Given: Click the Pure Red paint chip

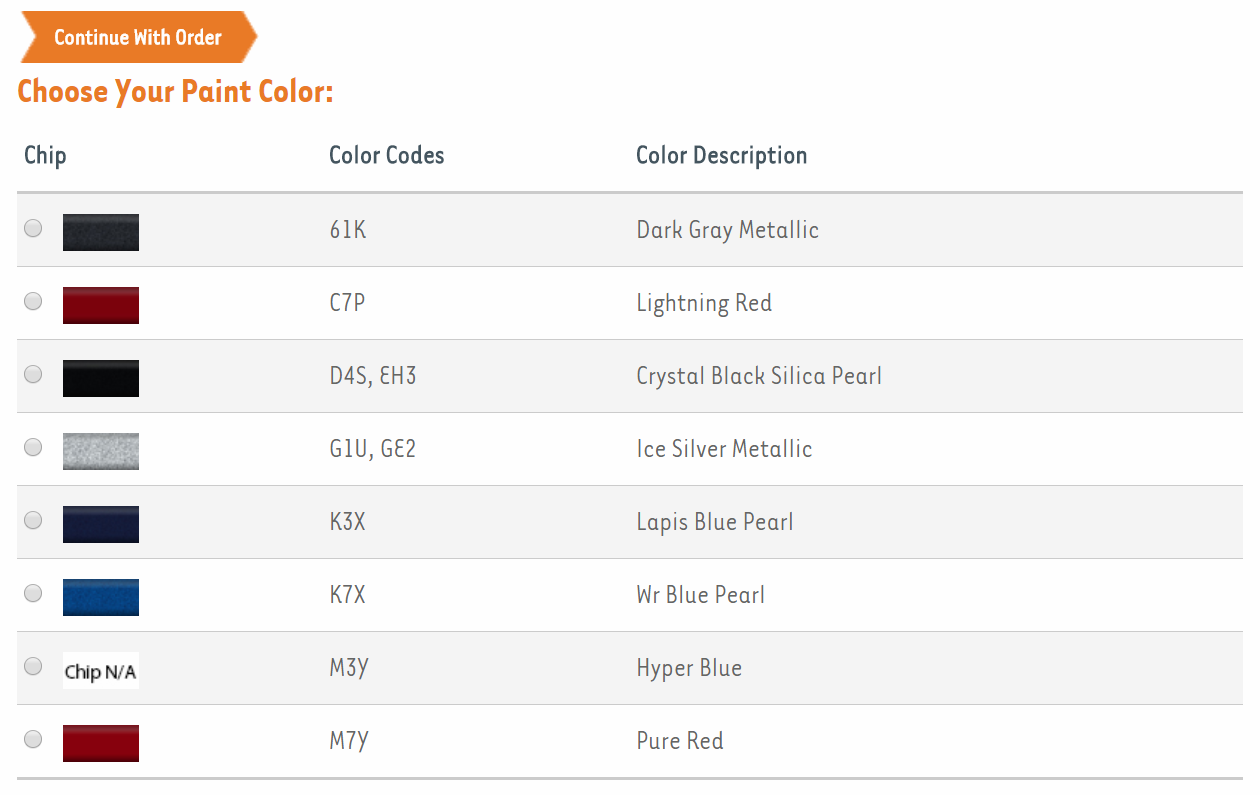Looking at the screenshot, I should coord(101,743).
